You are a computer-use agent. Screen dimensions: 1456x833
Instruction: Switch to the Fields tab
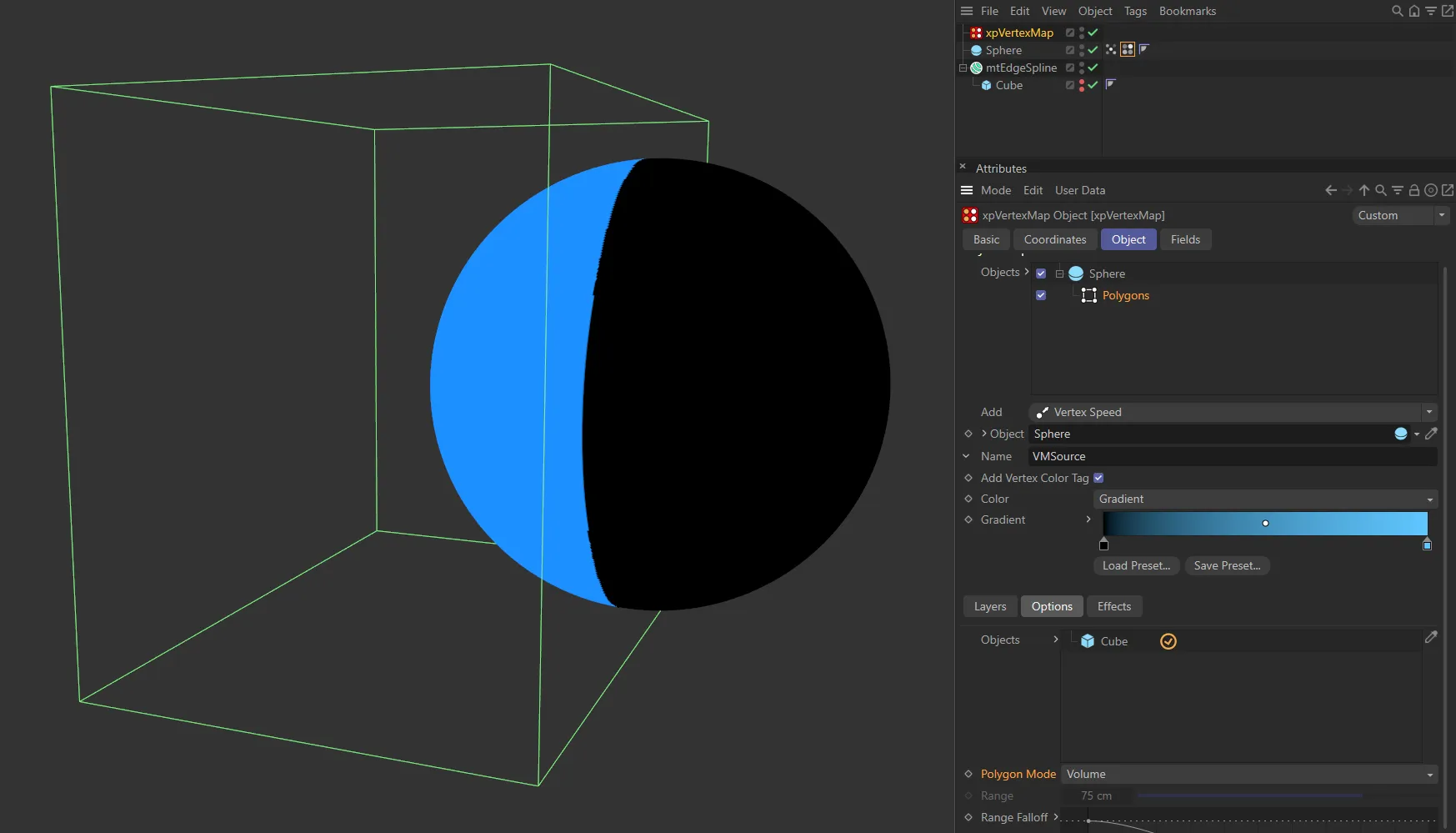point(1185,239)
